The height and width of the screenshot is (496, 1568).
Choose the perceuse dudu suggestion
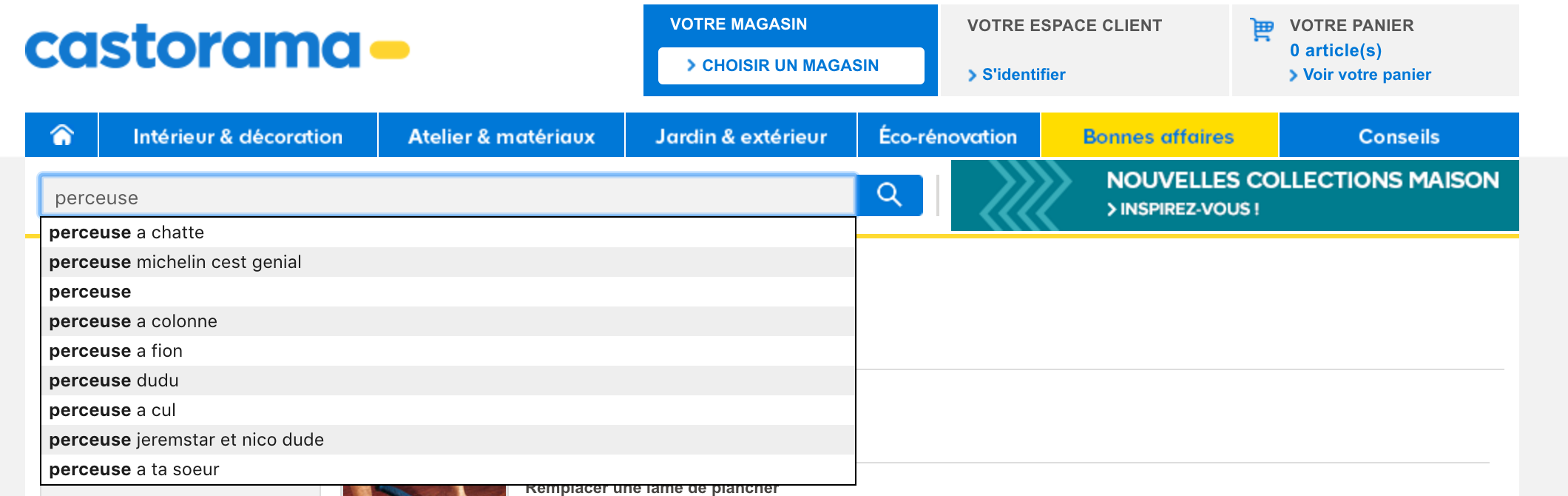coord(114,381)
